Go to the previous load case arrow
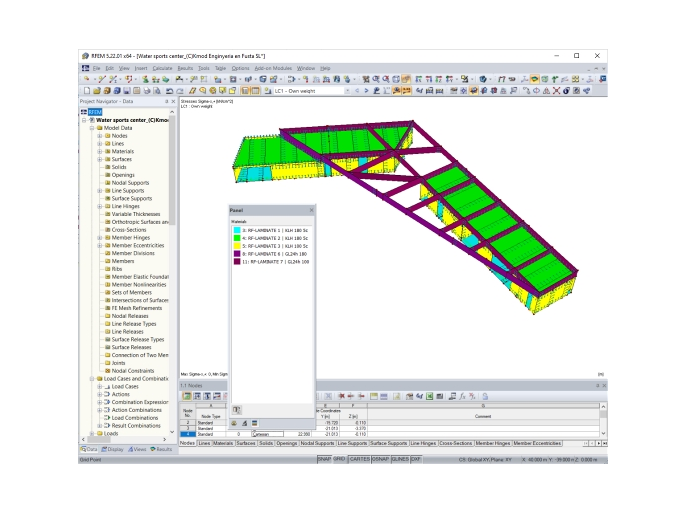686x514 pixels. [357, 91]
